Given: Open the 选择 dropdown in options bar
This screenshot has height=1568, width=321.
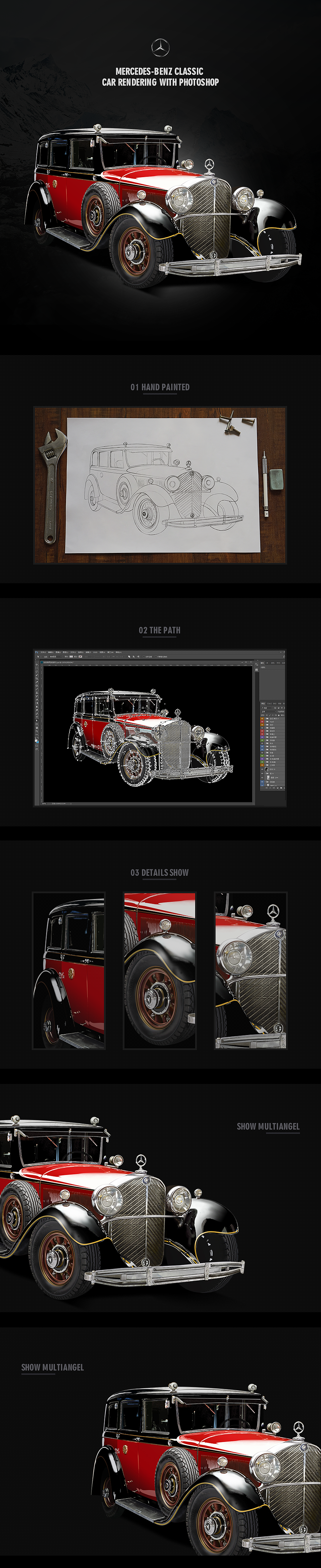Looking at the screenshot, I should tap(55, 657).
